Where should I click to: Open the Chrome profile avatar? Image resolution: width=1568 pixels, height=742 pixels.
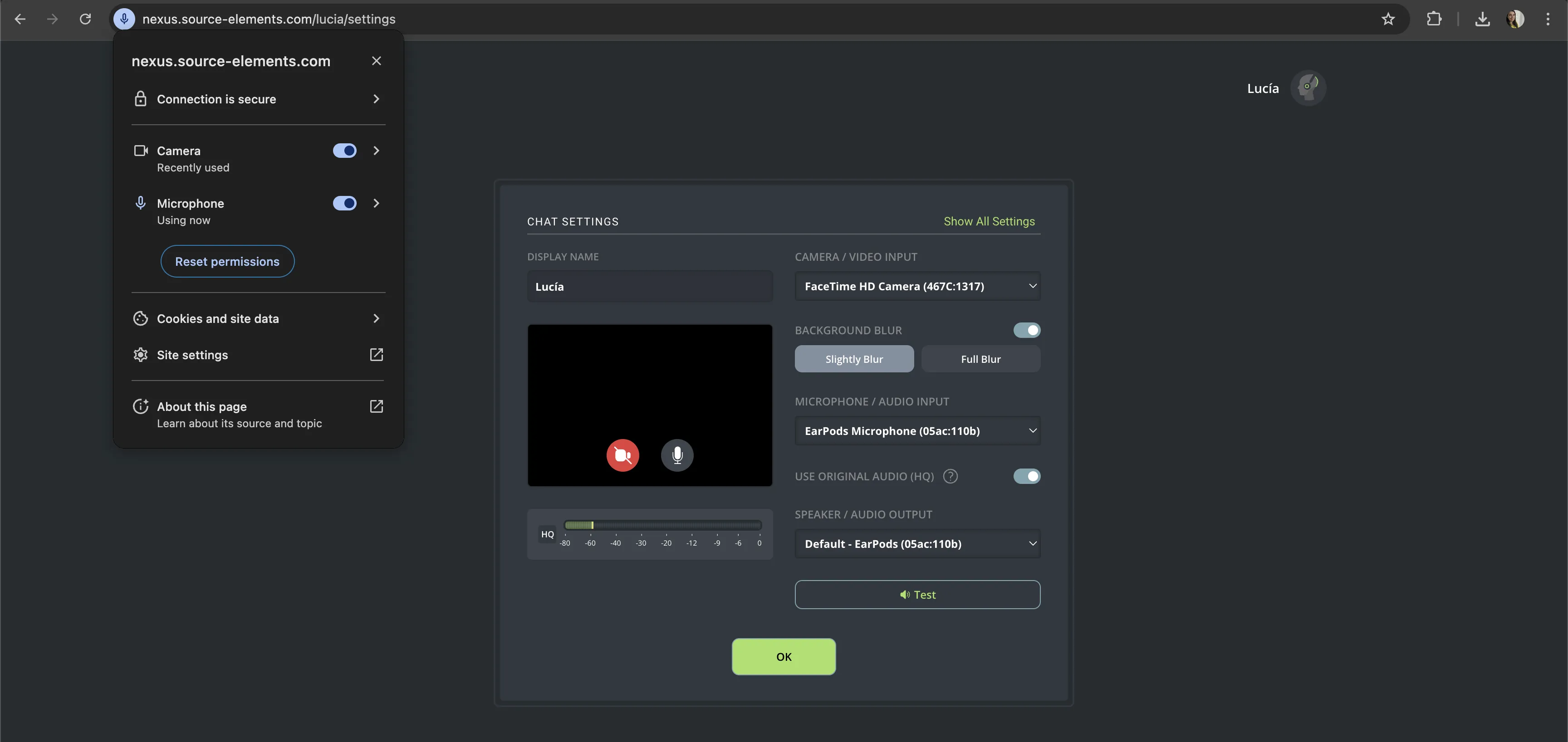[x=1515, y=19]
